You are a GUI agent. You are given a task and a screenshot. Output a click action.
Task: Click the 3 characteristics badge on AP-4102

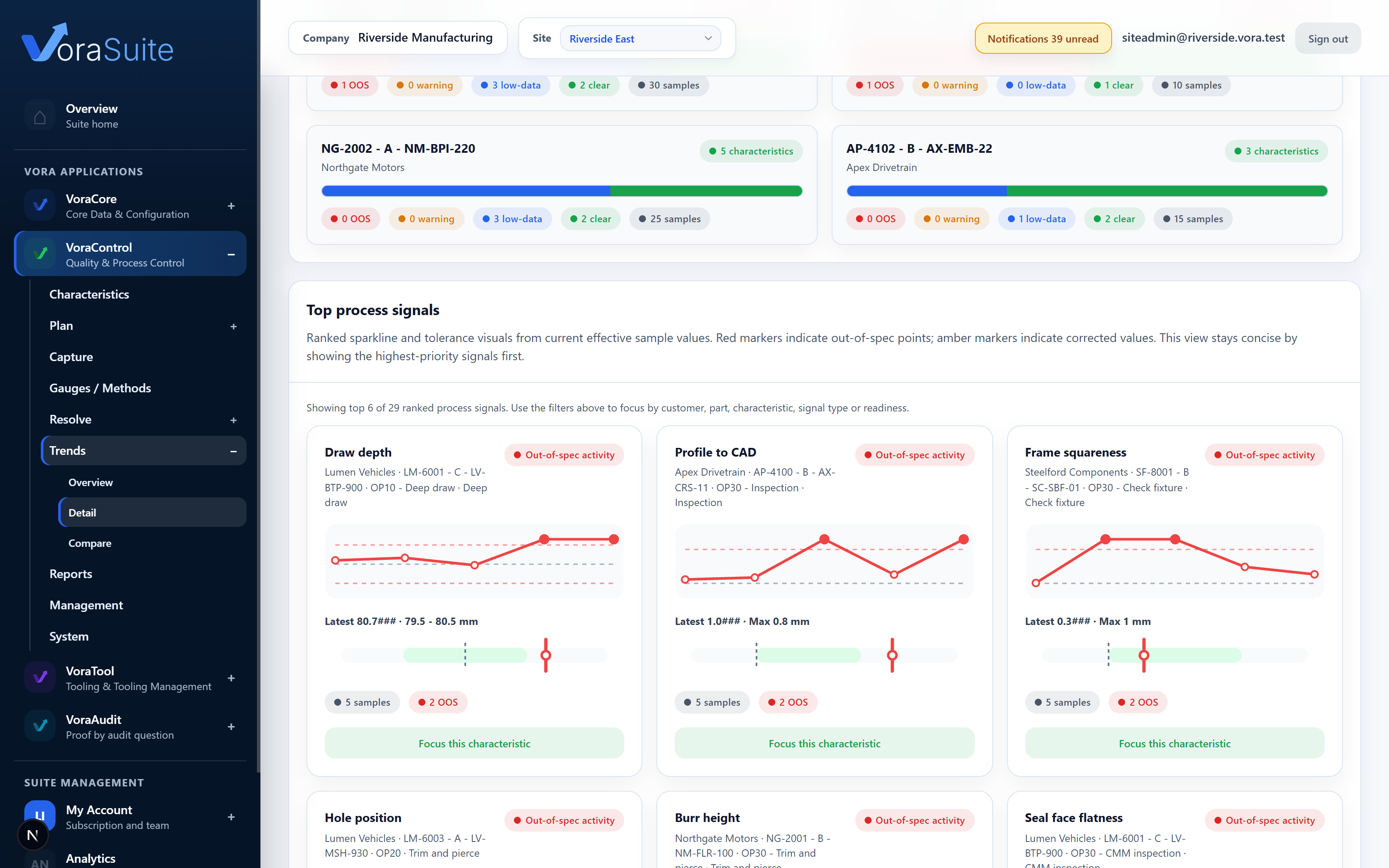point(1276,151)
